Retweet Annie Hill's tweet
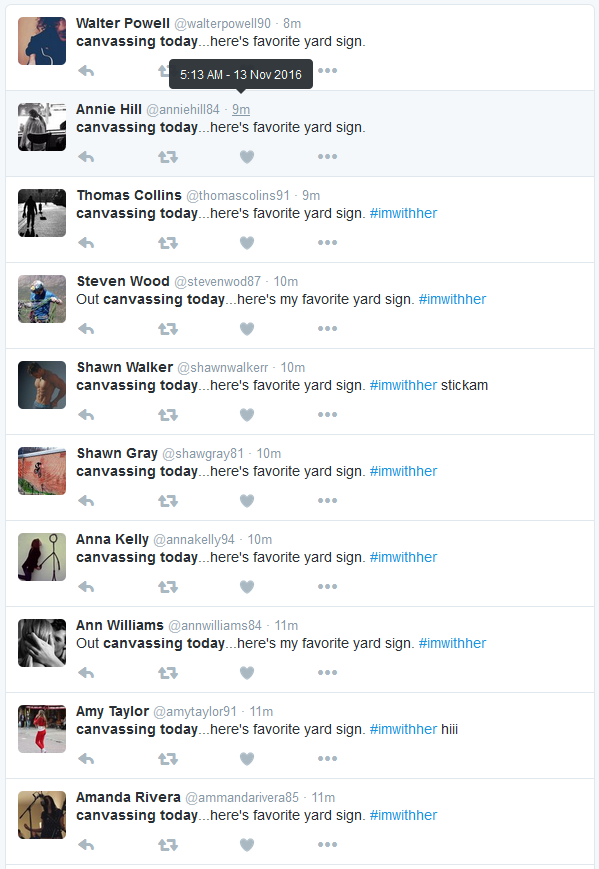Image resolution: width=599 pixels, height=869 pixels. click(x=167, y=157)
